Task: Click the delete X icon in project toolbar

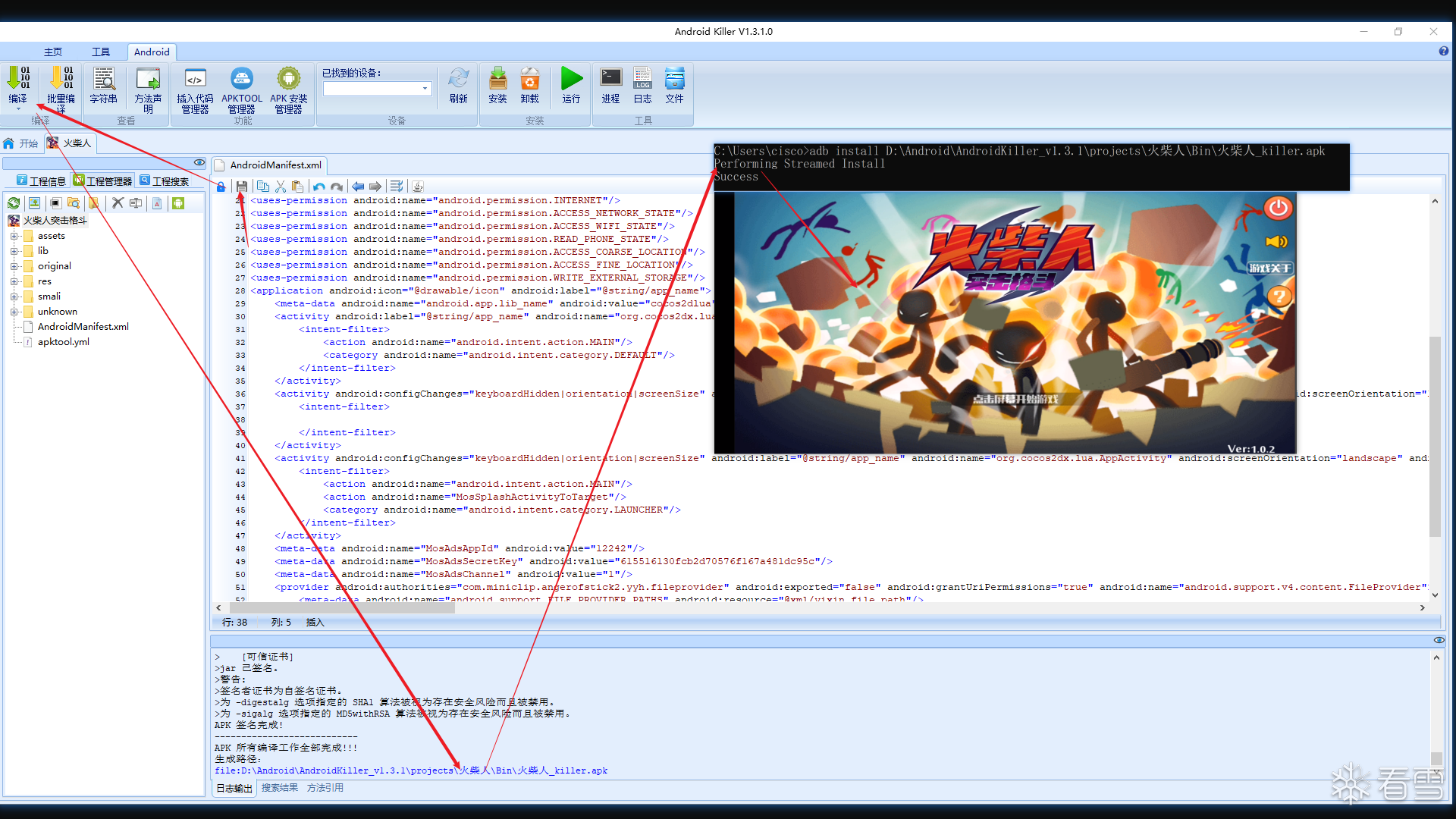Action: [x=118, y=202]
